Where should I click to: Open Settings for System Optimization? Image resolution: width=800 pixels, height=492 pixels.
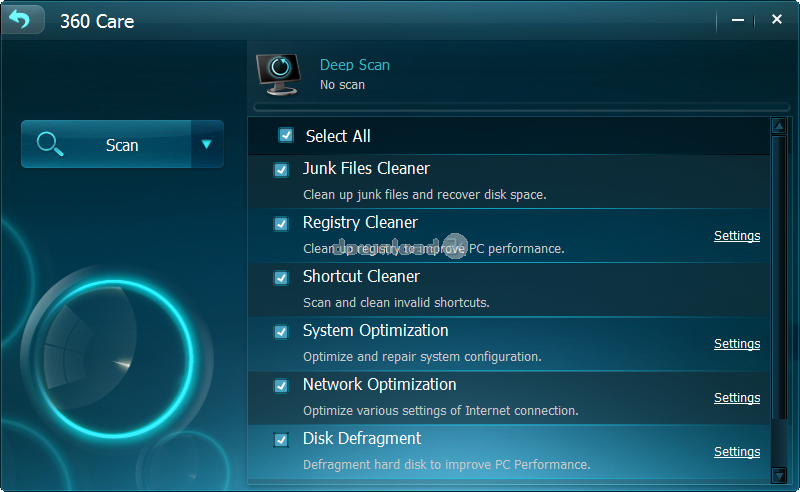737,344
